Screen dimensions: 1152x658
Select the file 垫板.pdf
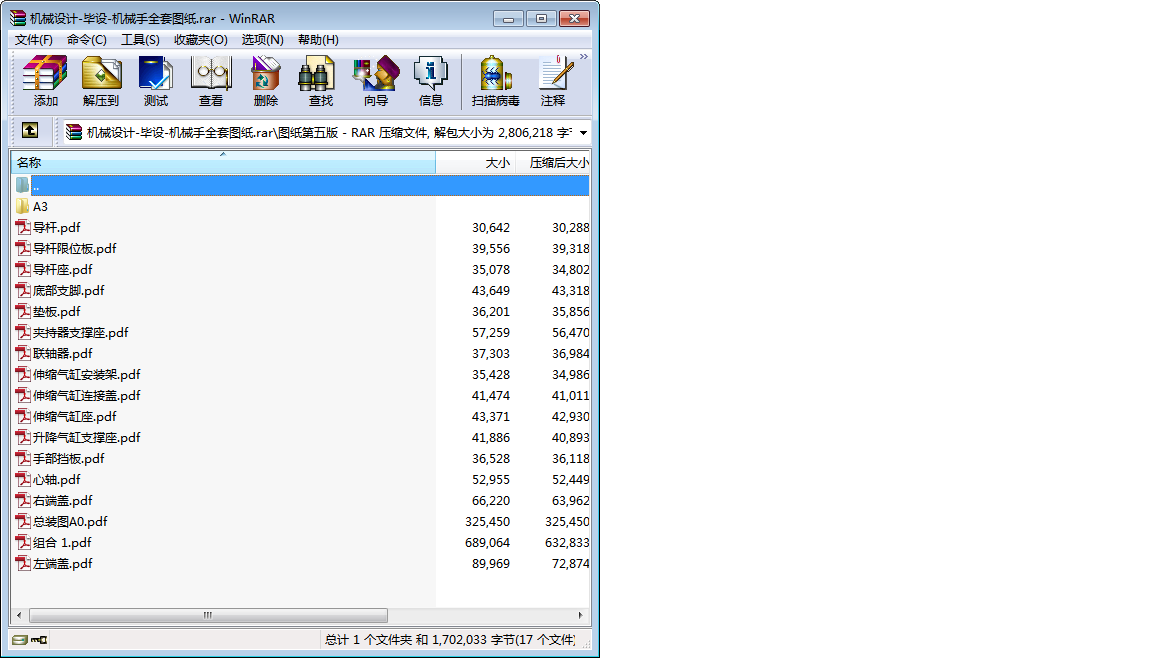coord(57,312)
